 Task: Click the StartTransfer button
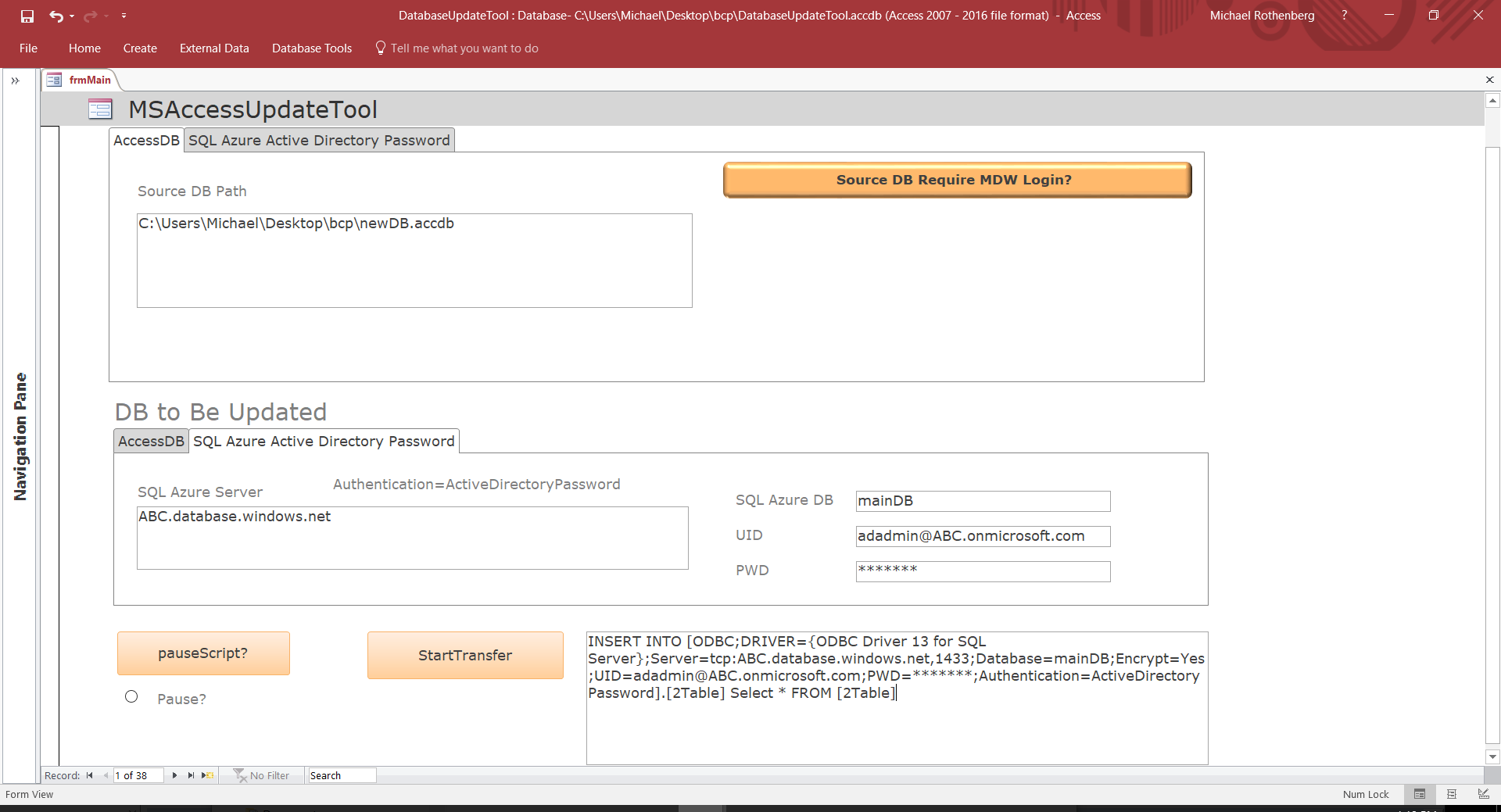point(465,656)
